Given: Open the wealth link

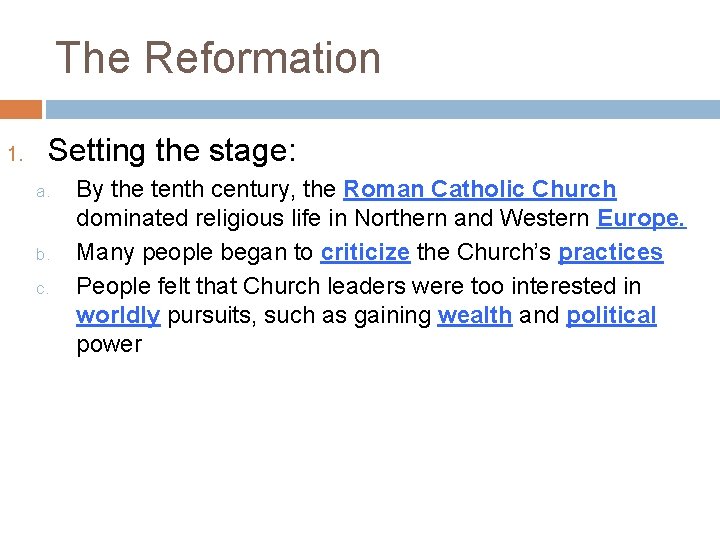Looking at the screenshot, I should coord(475,316).
